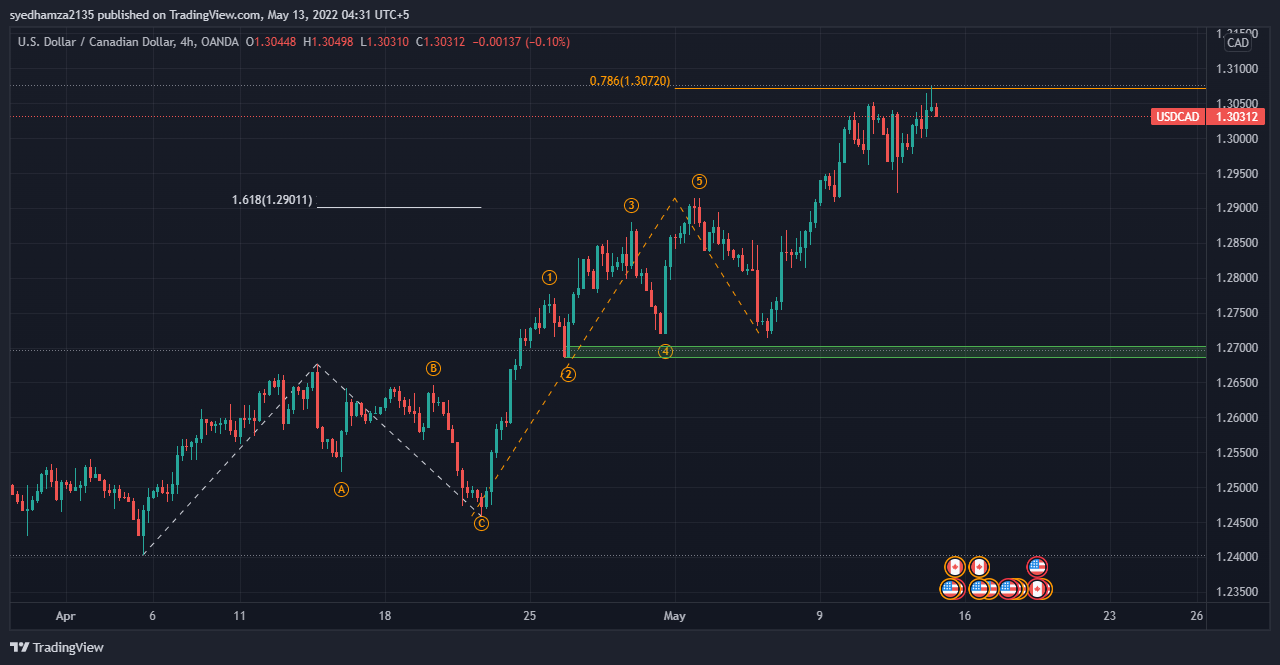Viewport: 1280px width, 665px height.
Task: Select the circled wave 1 label
Action: point(549,277)
